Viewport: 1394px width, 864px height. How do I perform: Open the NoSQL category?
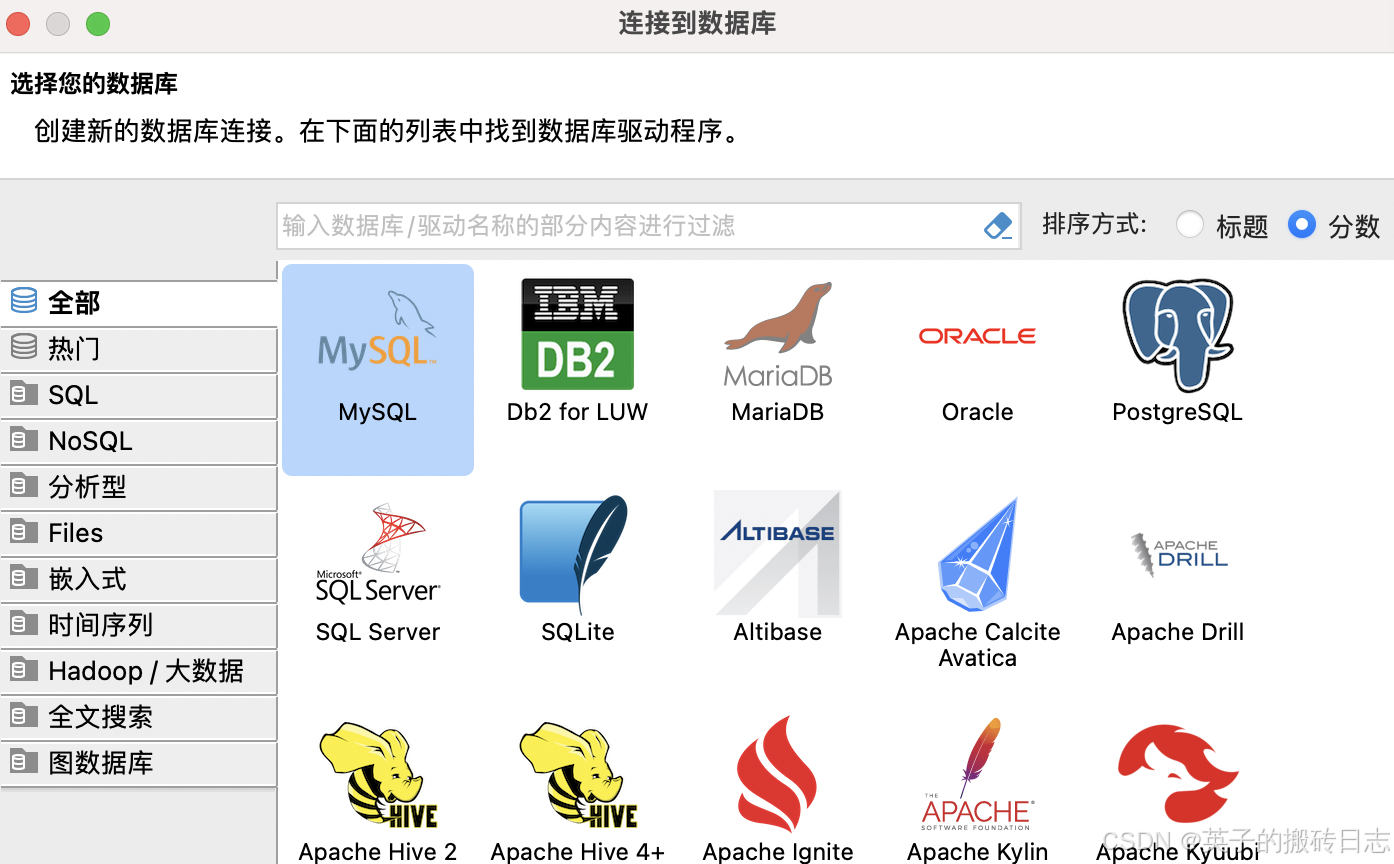tap(139, 441)
